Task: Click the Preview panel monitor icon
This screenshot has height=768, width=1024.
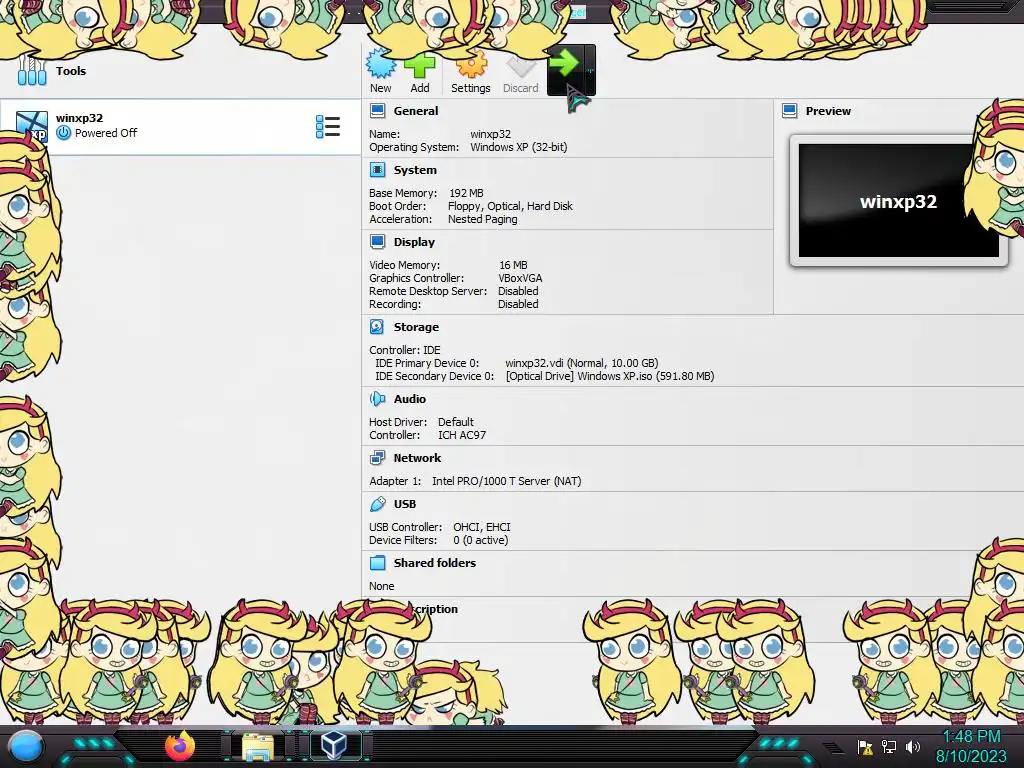Action: [x=790, y=110]
